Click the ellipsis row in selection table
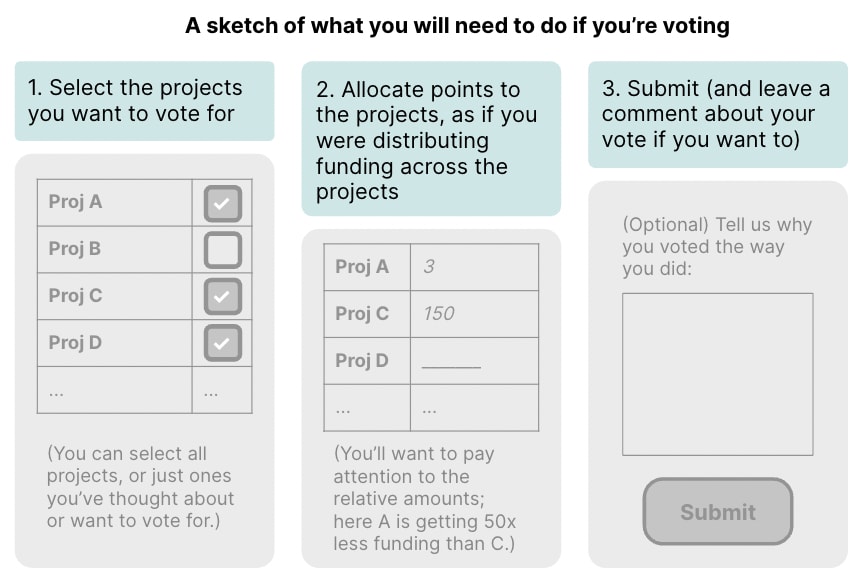 [114, 390]
